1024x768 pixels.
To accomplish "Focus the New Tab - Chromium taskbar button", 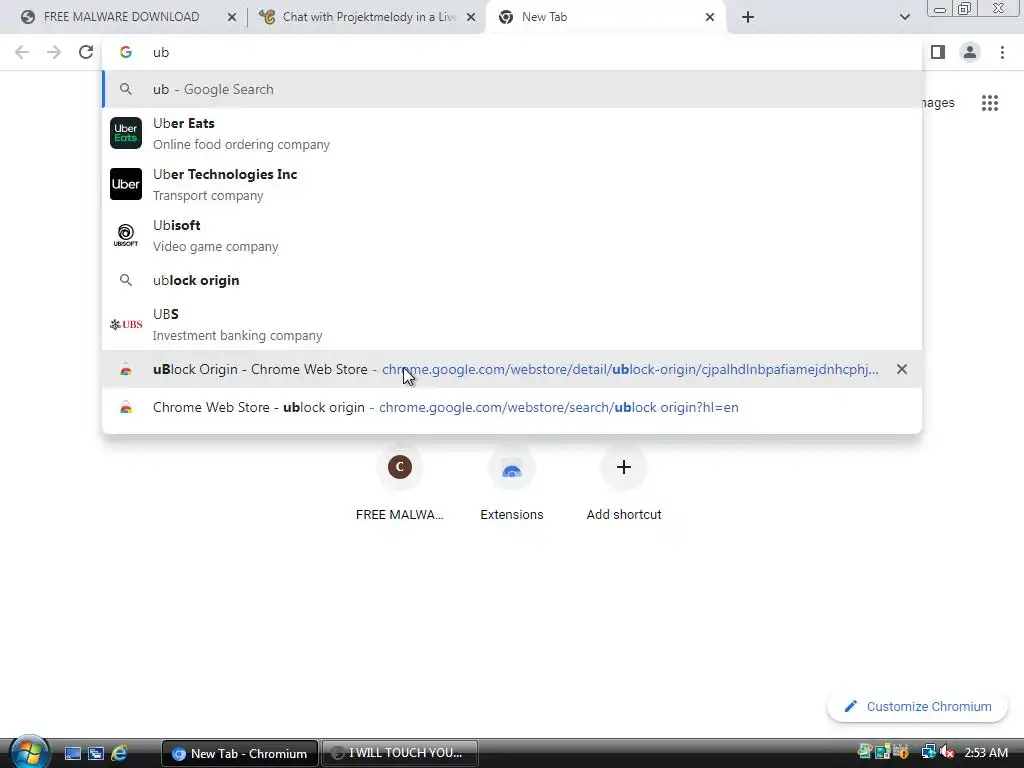I will (x=240, y=753).
